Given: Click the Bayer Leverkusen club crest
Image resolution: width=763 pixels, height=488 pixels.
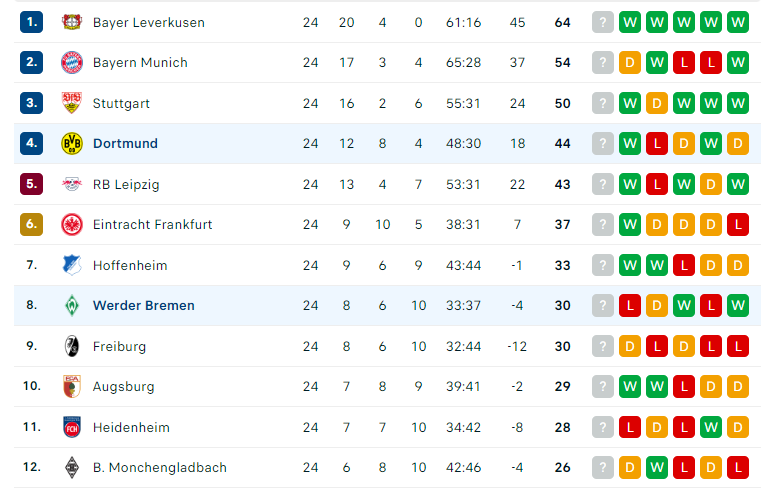Looking at the screenshot, I should pos(72,22).
